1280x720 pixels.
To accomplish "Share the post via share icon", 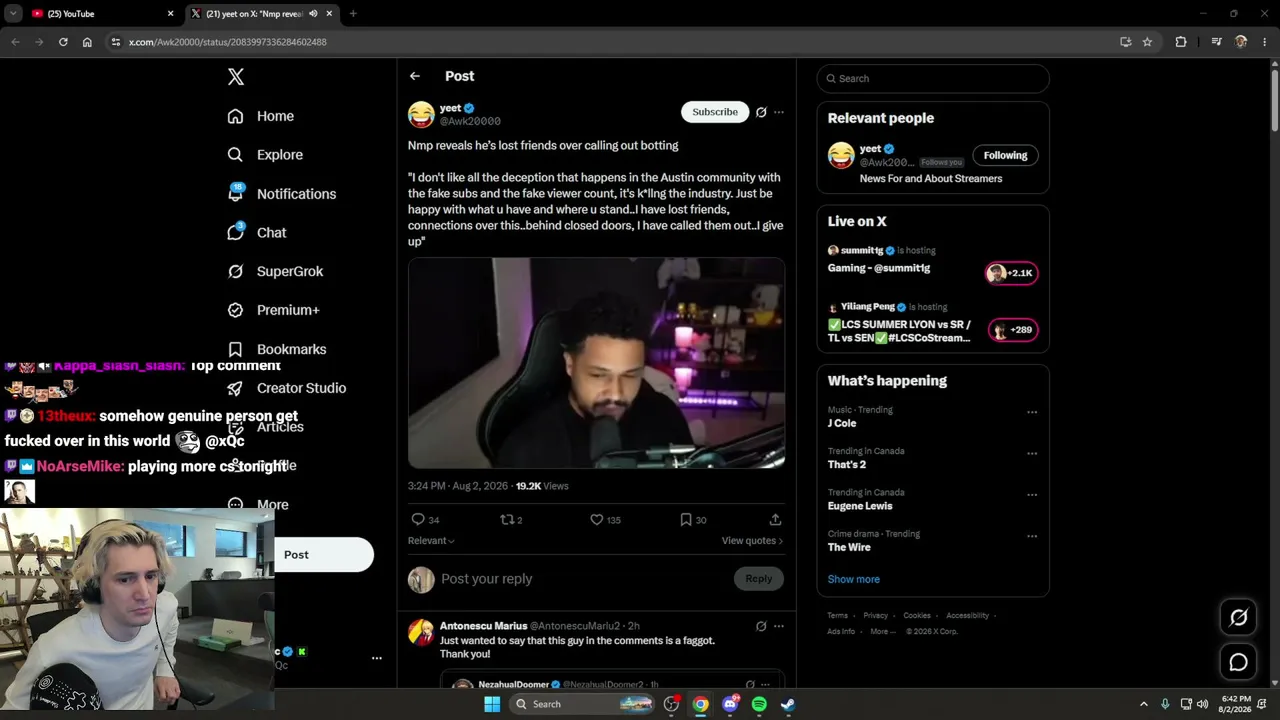I will click(775, 520).
